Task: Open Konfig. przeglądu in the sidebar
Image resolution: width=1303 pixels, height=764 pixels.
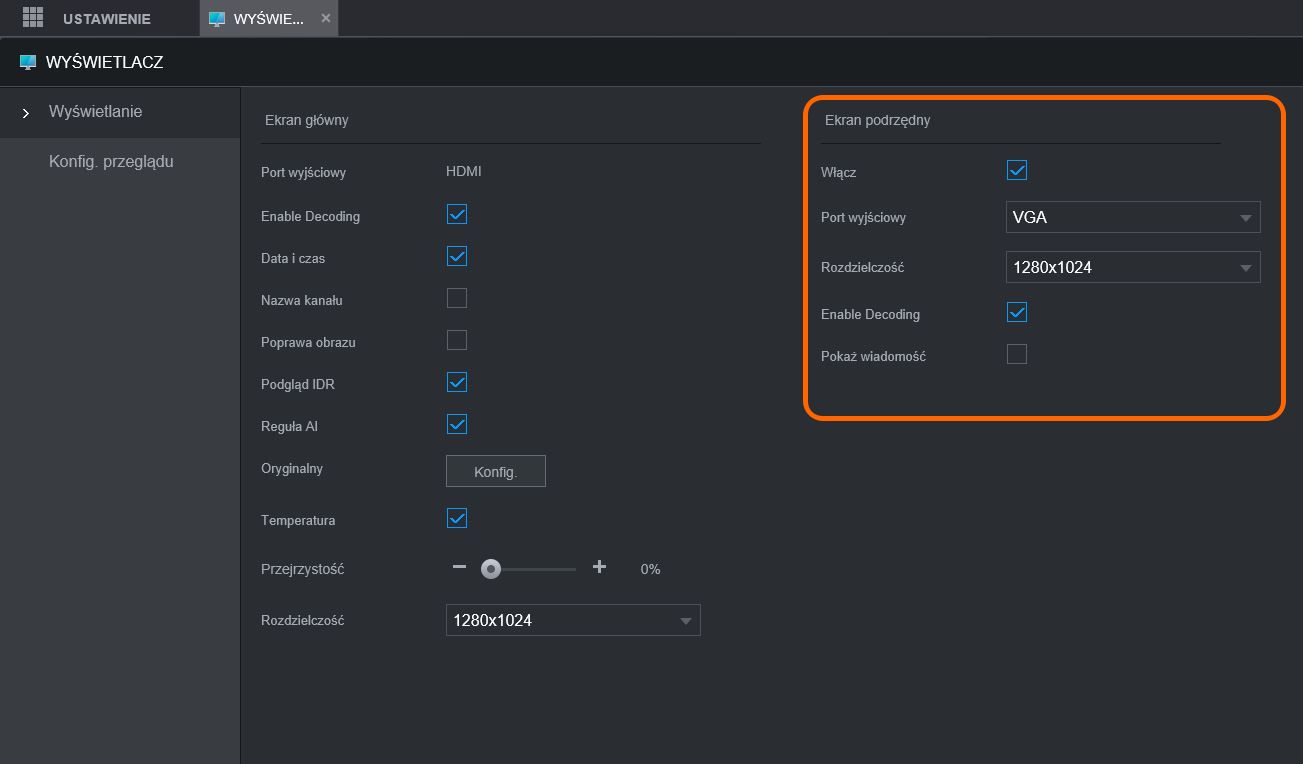Action: point(111,162)
